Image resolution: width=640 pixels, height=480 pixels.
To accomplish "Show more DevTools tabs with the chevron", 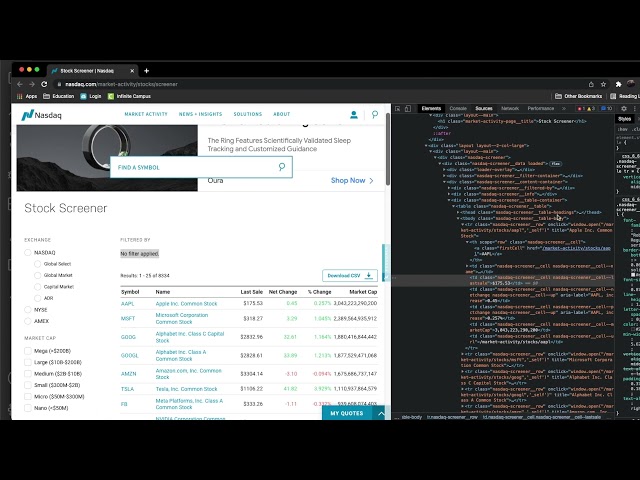I will point(564,109).
